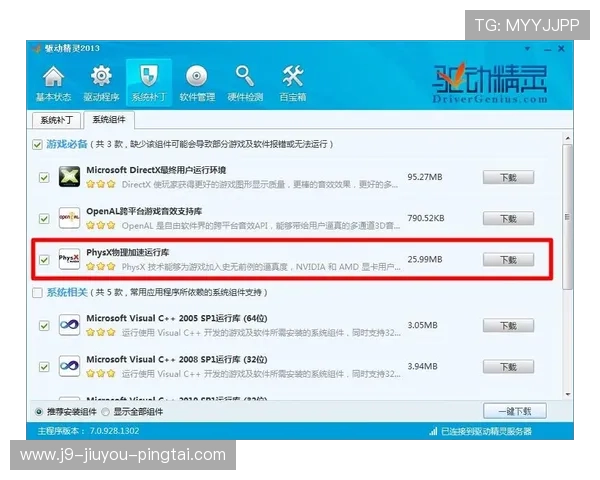The width and height of the screenshot is (600, 480).
Task: Click the 95.27MB size value
Action: pyautogui.click(x=425, y=177)
